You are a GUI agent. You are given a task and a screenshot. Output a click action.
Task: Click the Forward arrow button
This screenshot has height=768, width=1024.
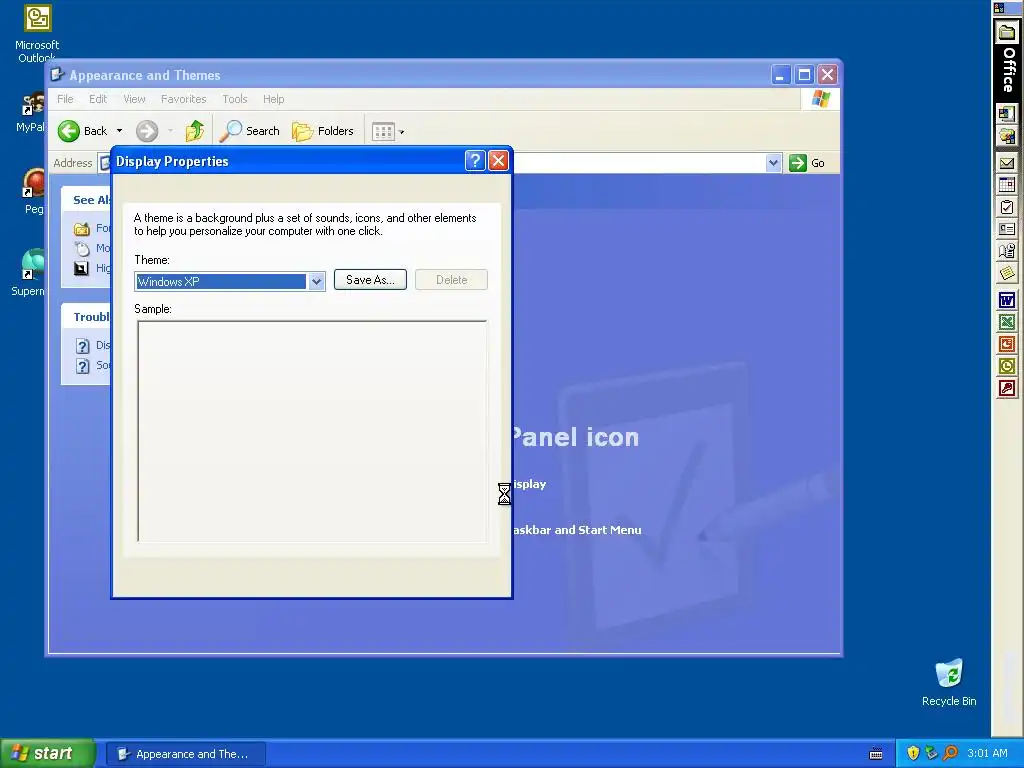[x=147, y=131]
